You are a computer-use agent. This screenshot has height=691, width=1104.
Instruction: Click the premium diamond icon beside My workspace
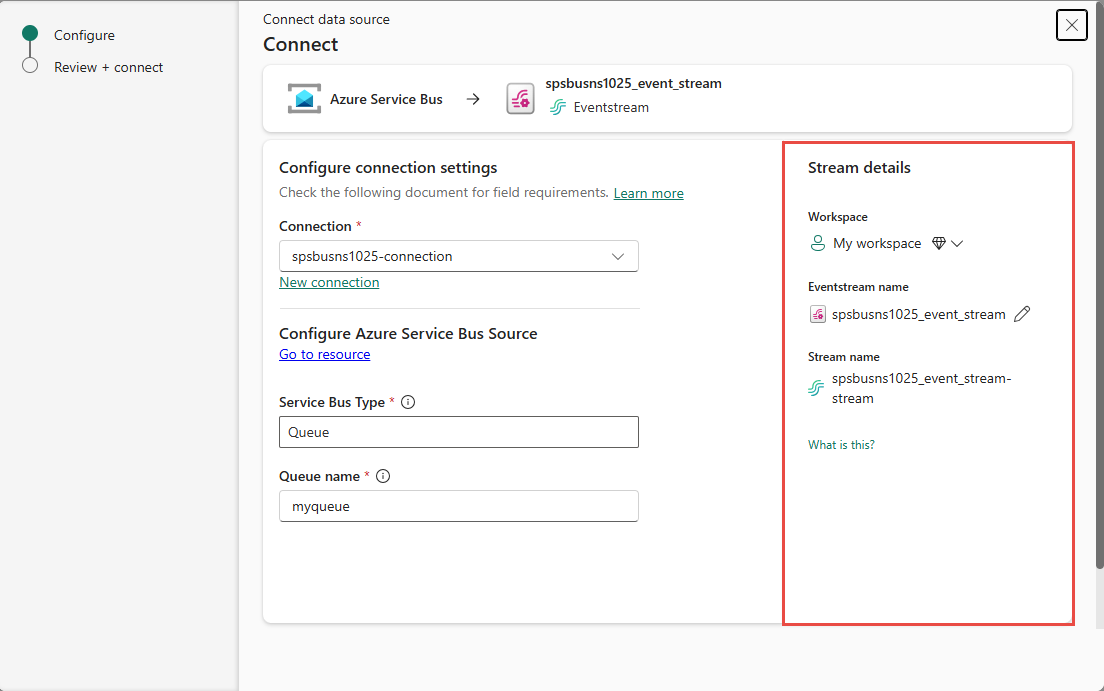point(938,243)
